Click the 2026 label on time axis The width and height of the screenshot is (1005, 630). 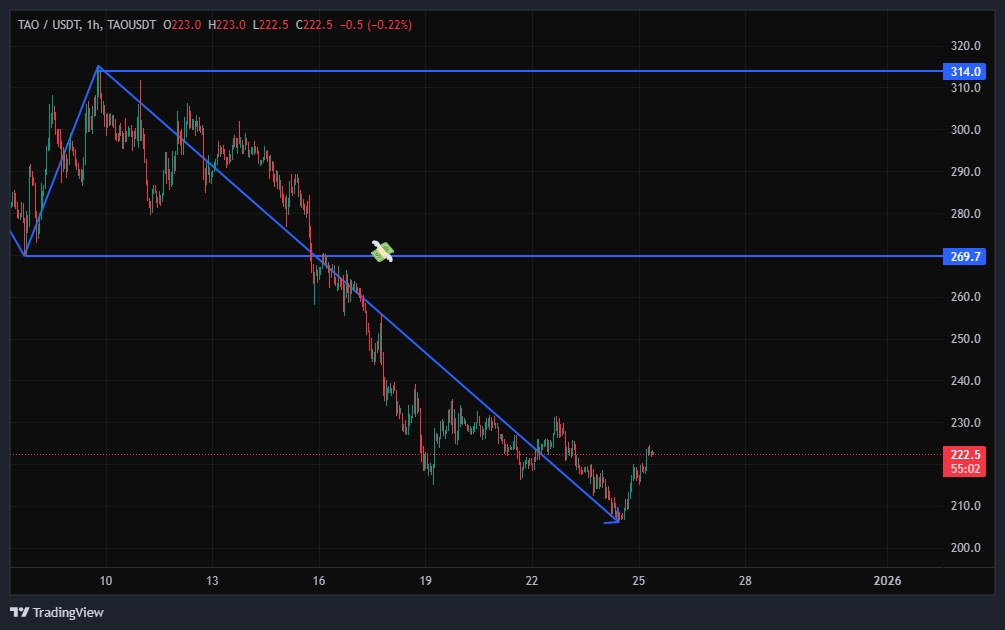click(x=886, y=581)
